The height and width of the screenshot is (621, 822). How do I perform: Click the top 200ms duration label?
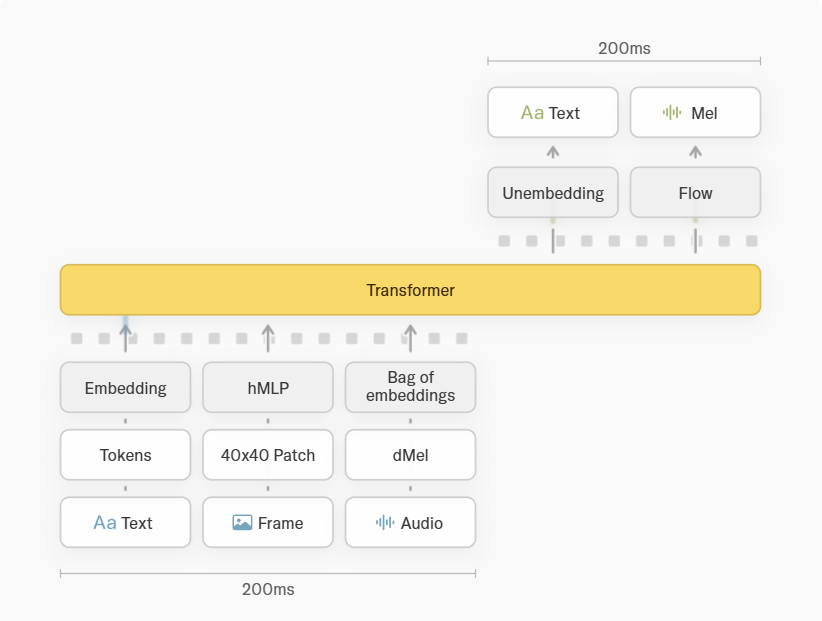[624, 48]
